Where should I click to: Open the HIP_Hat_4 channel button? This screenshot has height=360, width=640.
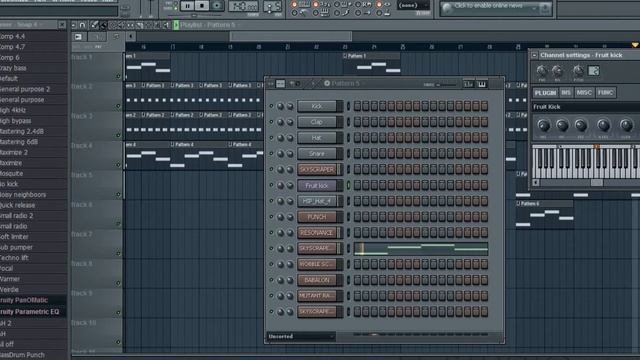[317, 201]
